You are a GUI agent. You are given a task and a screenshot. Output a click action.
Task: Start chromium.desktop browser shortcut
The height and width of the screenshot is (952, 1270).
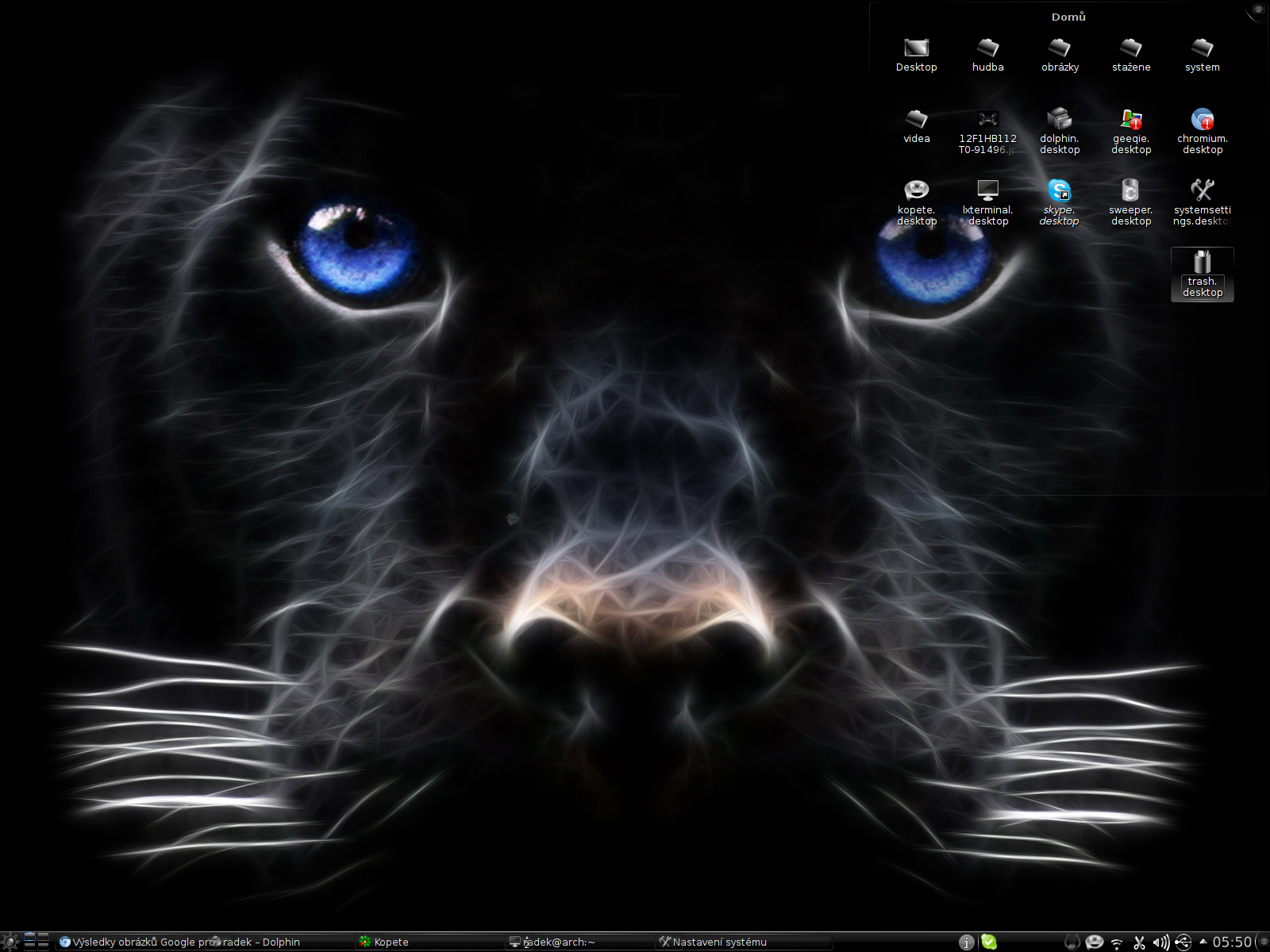(1203, 132)
